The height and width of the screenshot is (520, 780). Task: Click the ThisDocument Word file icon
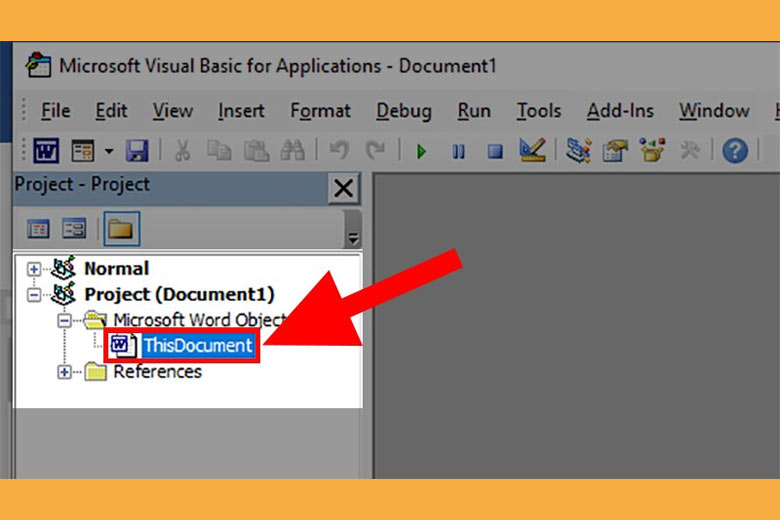[122, 345]
